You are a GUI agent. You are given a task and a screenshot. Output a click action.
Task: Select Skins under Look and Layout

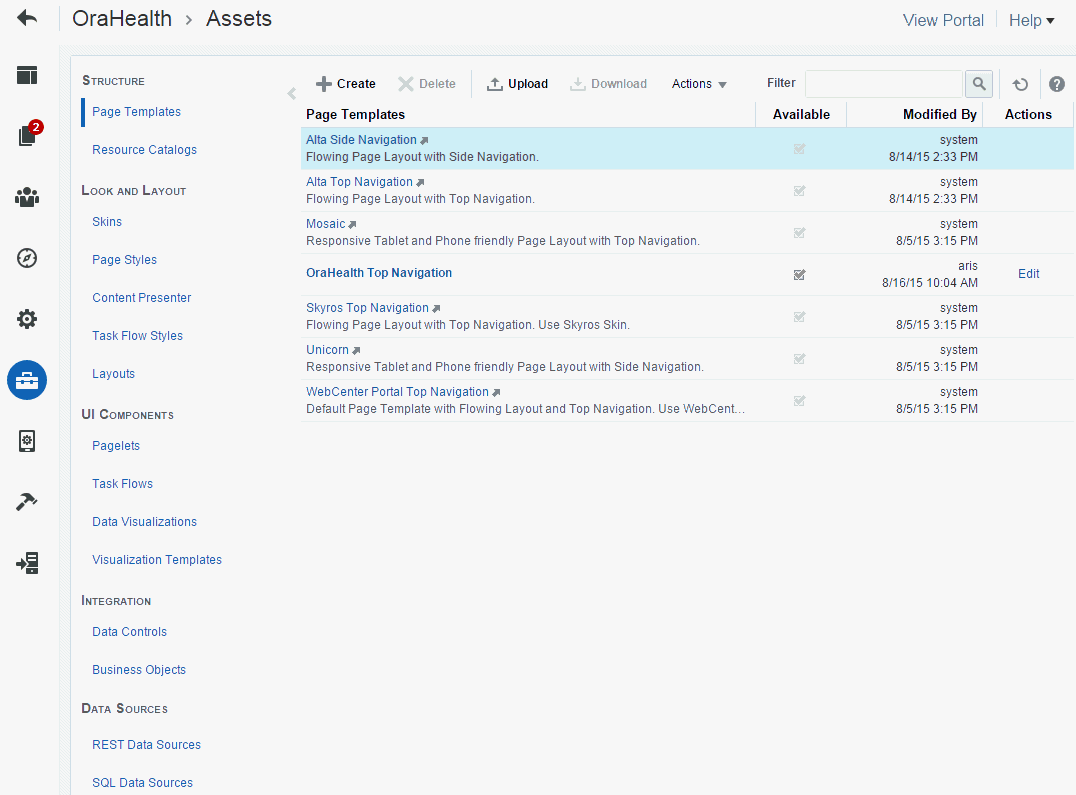[x=107, y=222]
